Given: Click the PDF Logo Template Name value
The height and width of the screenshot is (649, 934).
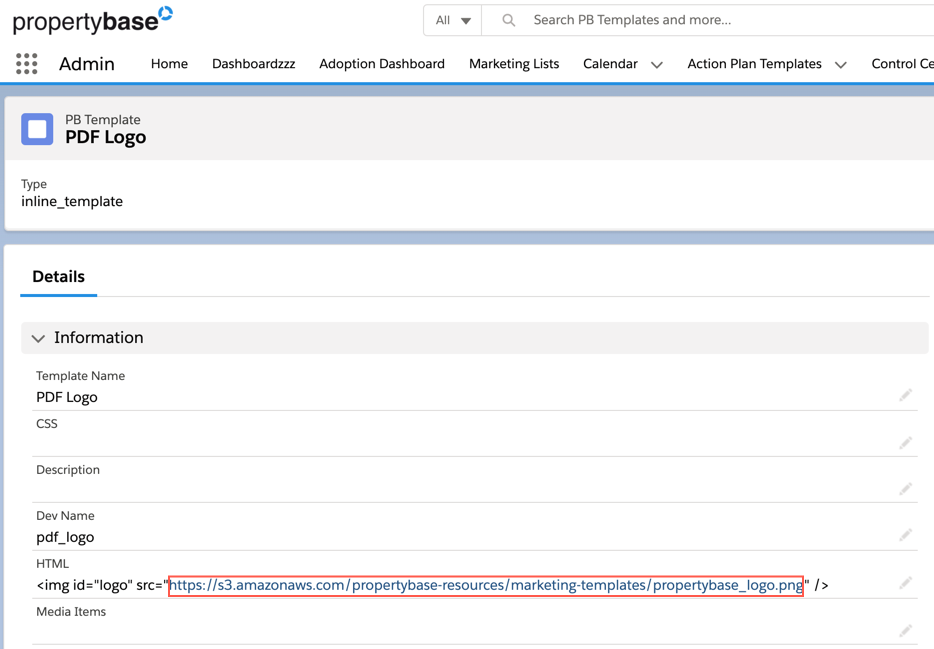Looking at the screenshot, I should click(x=67, y=397).
